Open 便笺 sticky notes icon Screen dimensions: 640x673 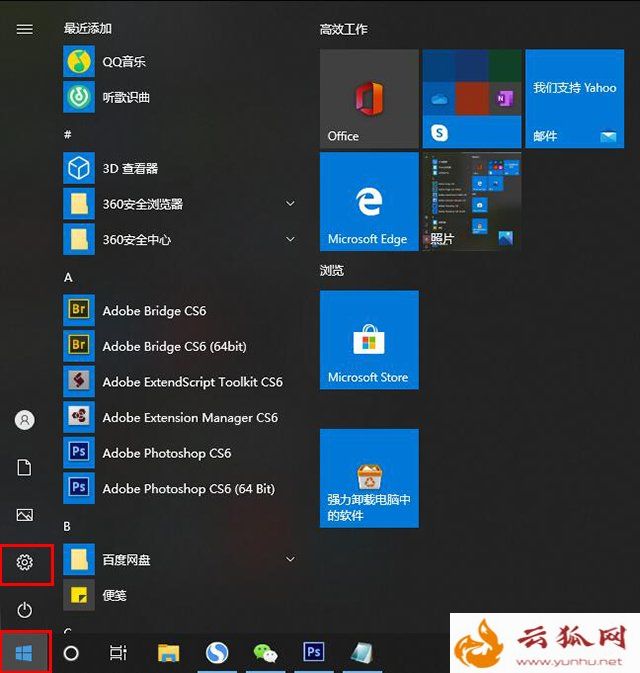pos(79,595)
